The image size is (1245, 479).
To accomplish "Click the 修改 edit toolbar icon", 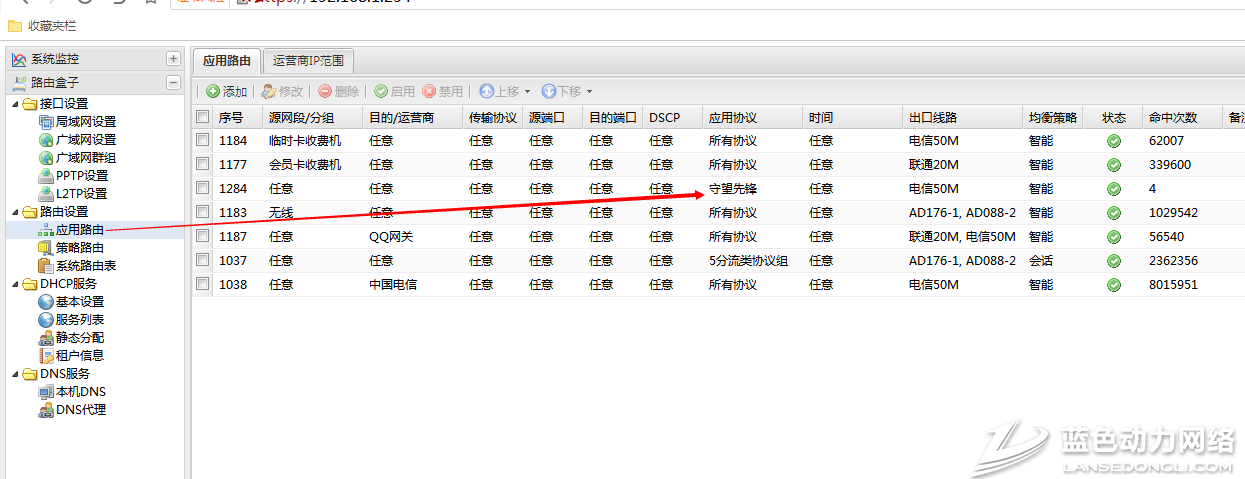I will pos(268,91).
